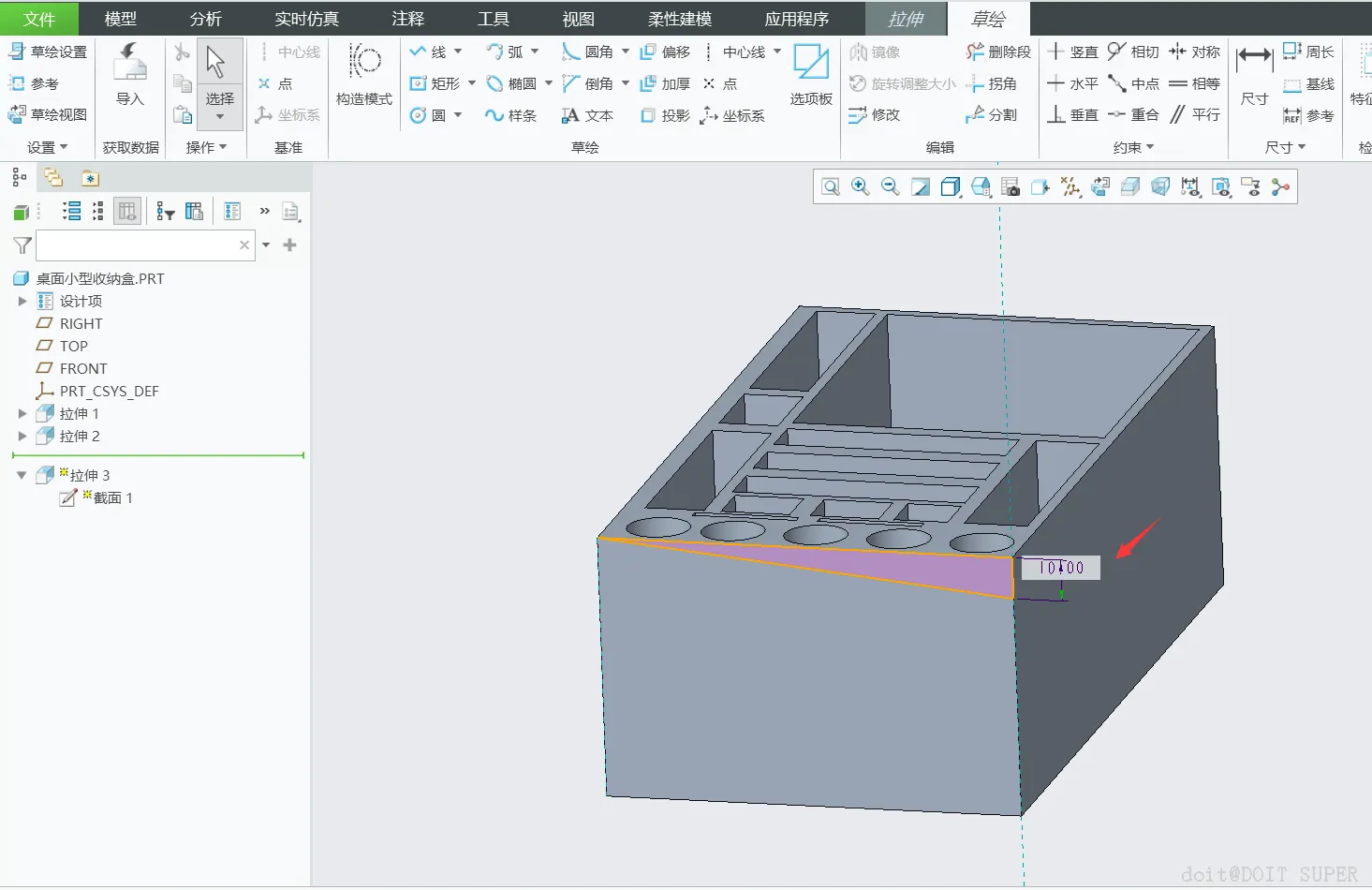Open the File (文件) menu
Screen dimensions: 1372x890
point(38,19)
